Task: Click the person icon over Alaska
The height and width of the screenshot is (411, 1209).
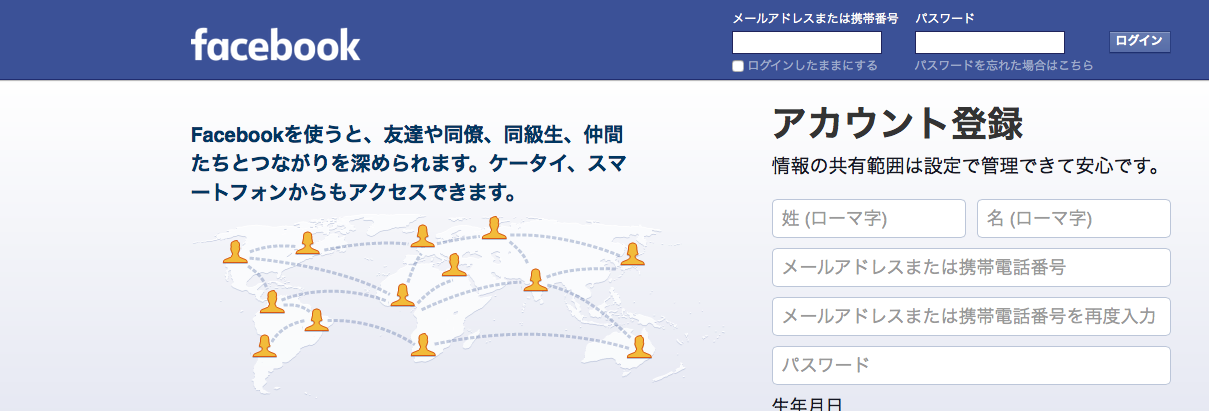Action: (235, 251)
